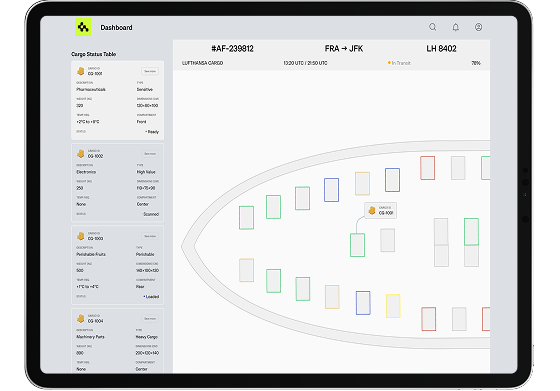Viewport: 560px width, 391px height.
Task: Open notifications with the bell icon
Action: [455, 27]
